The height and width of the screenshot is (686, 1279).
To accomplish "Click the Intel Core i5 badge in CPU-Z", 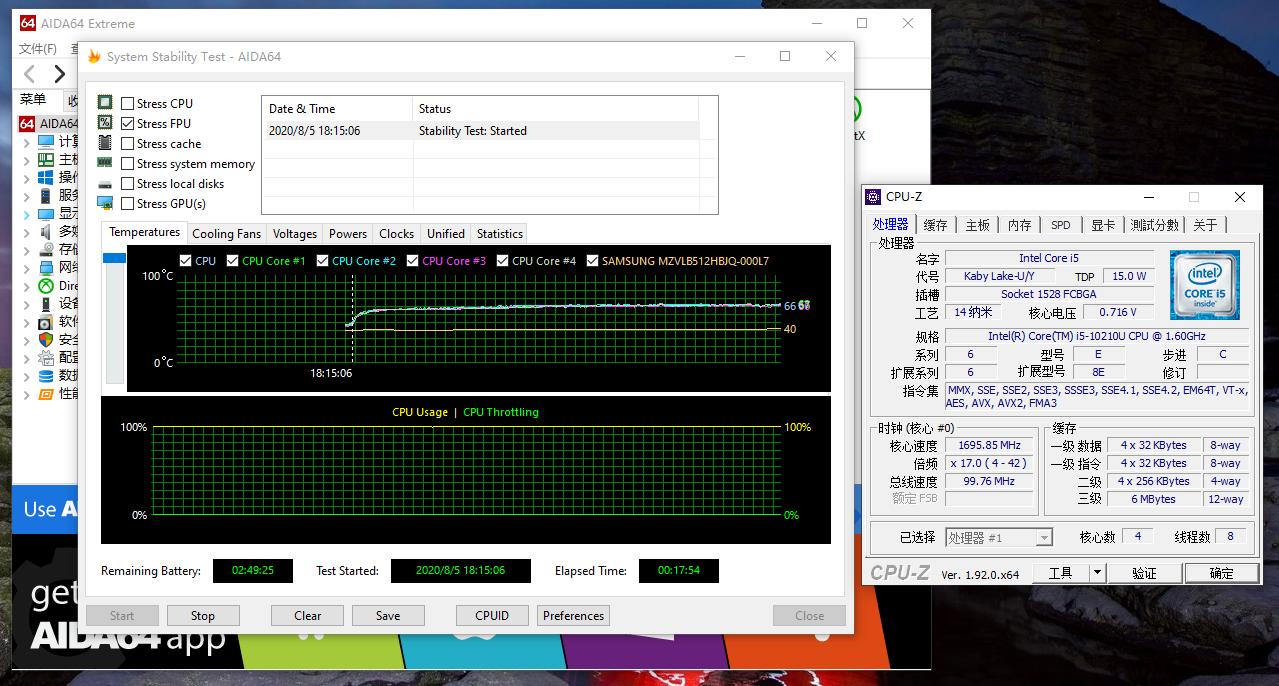I will [1203, 285].
